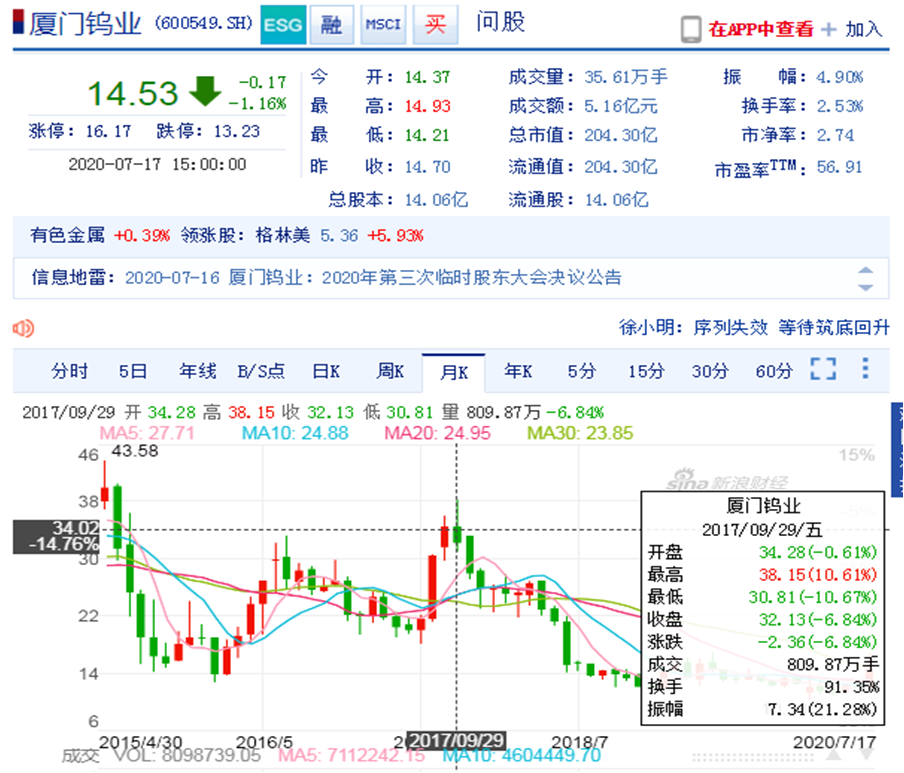Image resolution: width=904 pixels, height=773 pixels.
Task: Click the 成交量 value 35.61万手
Action: [626, 77]
